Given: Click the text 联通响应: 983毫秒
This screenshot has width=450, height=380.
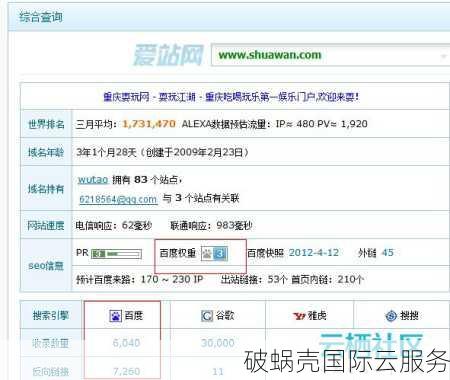Looking at the screenshot, I should (211, 226).
